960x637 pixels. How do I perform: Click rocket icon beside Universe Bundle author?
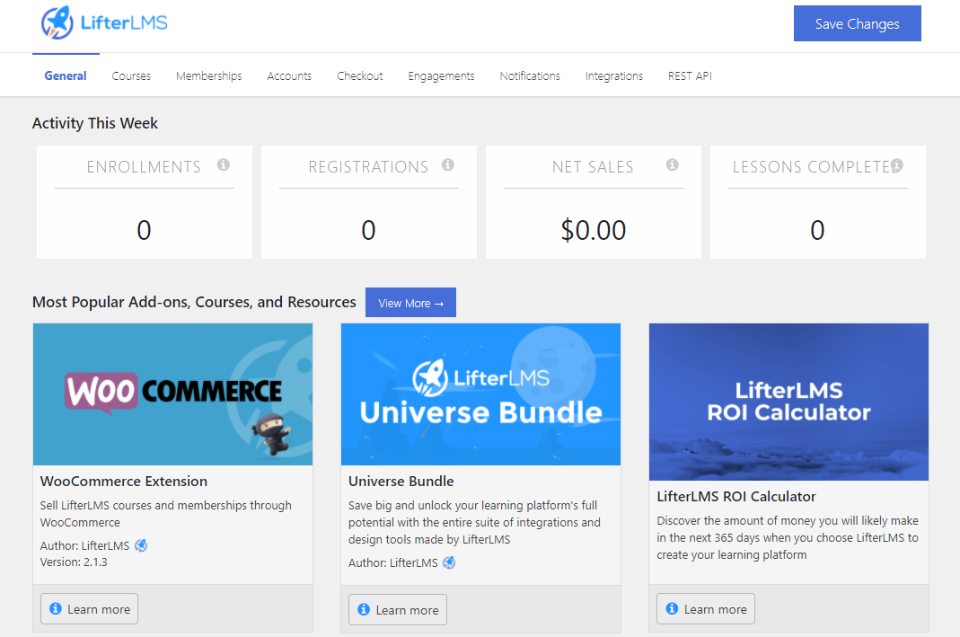point(449,562)
